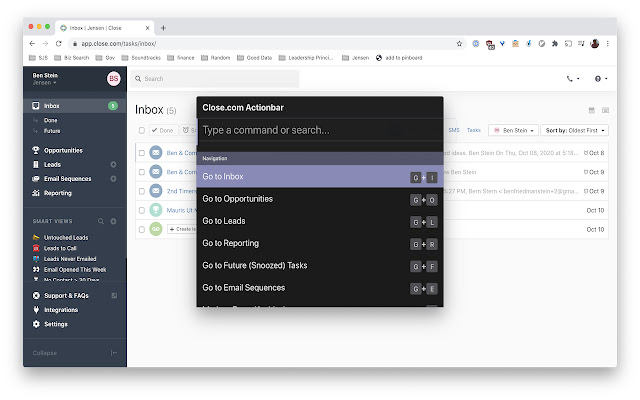Open the extensions puzzle icon

555,43
